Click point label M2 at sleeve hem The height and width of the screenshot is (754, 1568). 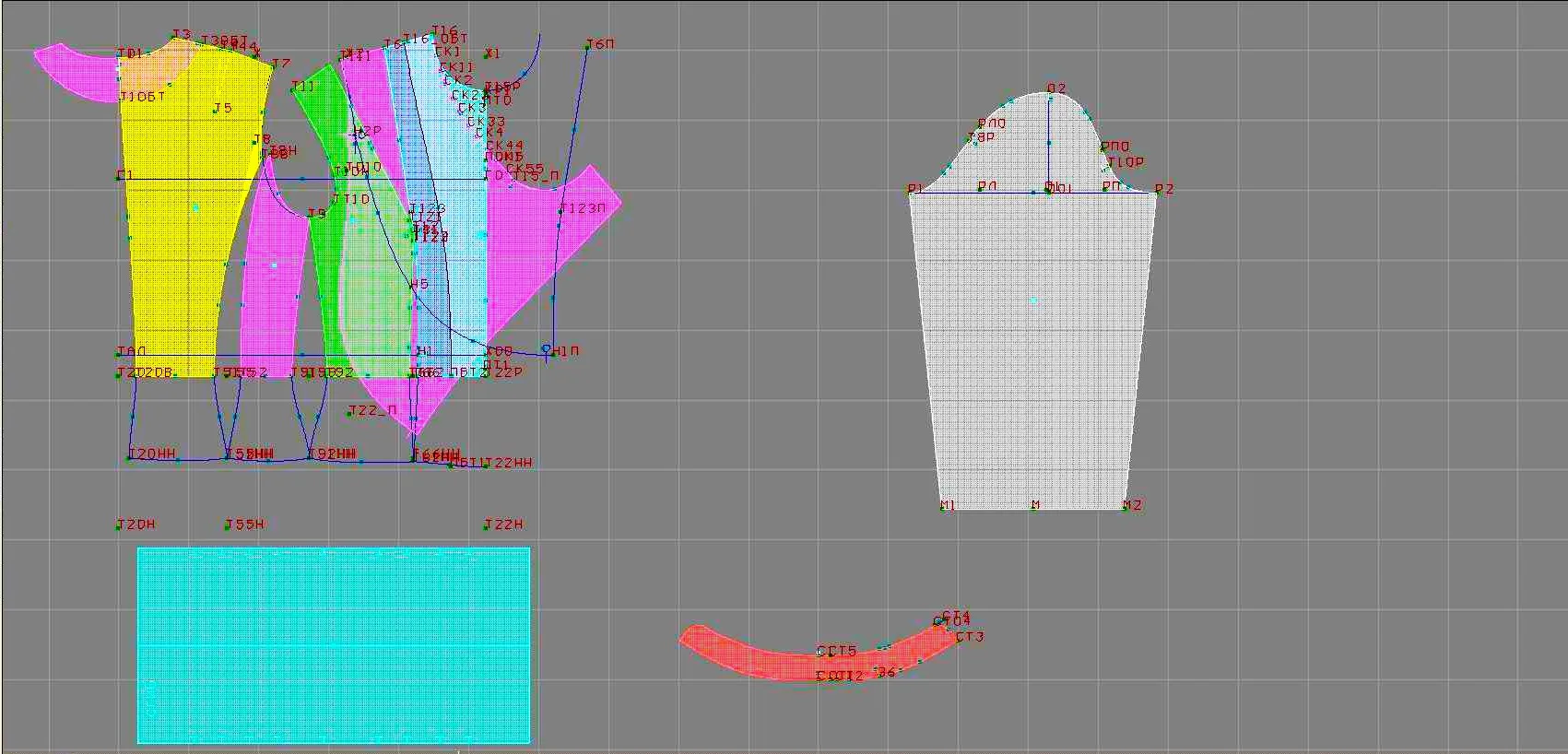click(1132, 505)
